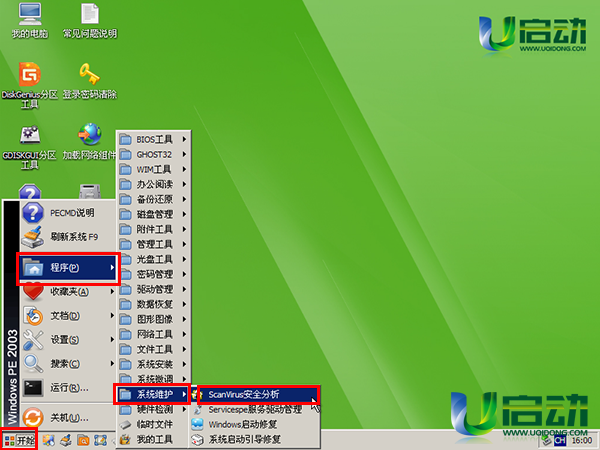Select the 系统安装 menu folder
Viewport: 600px width, 450px height.
coord(153,364)
